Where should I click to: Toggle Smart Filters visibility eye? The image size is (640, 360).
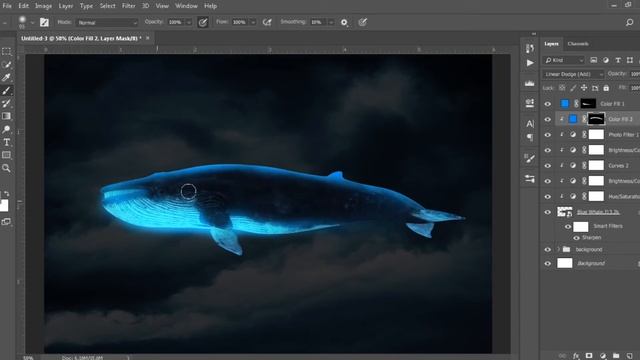pyautogui.click(x=568, y=227)
